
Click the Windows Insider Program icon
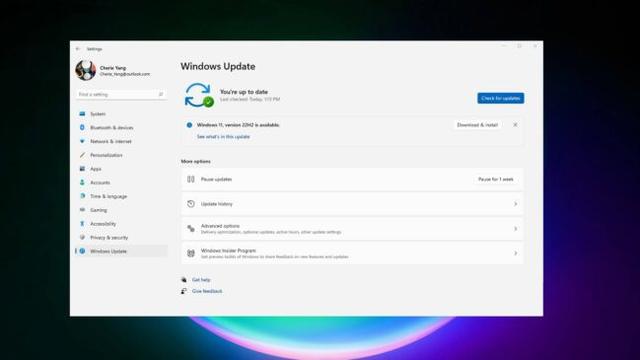[x=191, y=253]
